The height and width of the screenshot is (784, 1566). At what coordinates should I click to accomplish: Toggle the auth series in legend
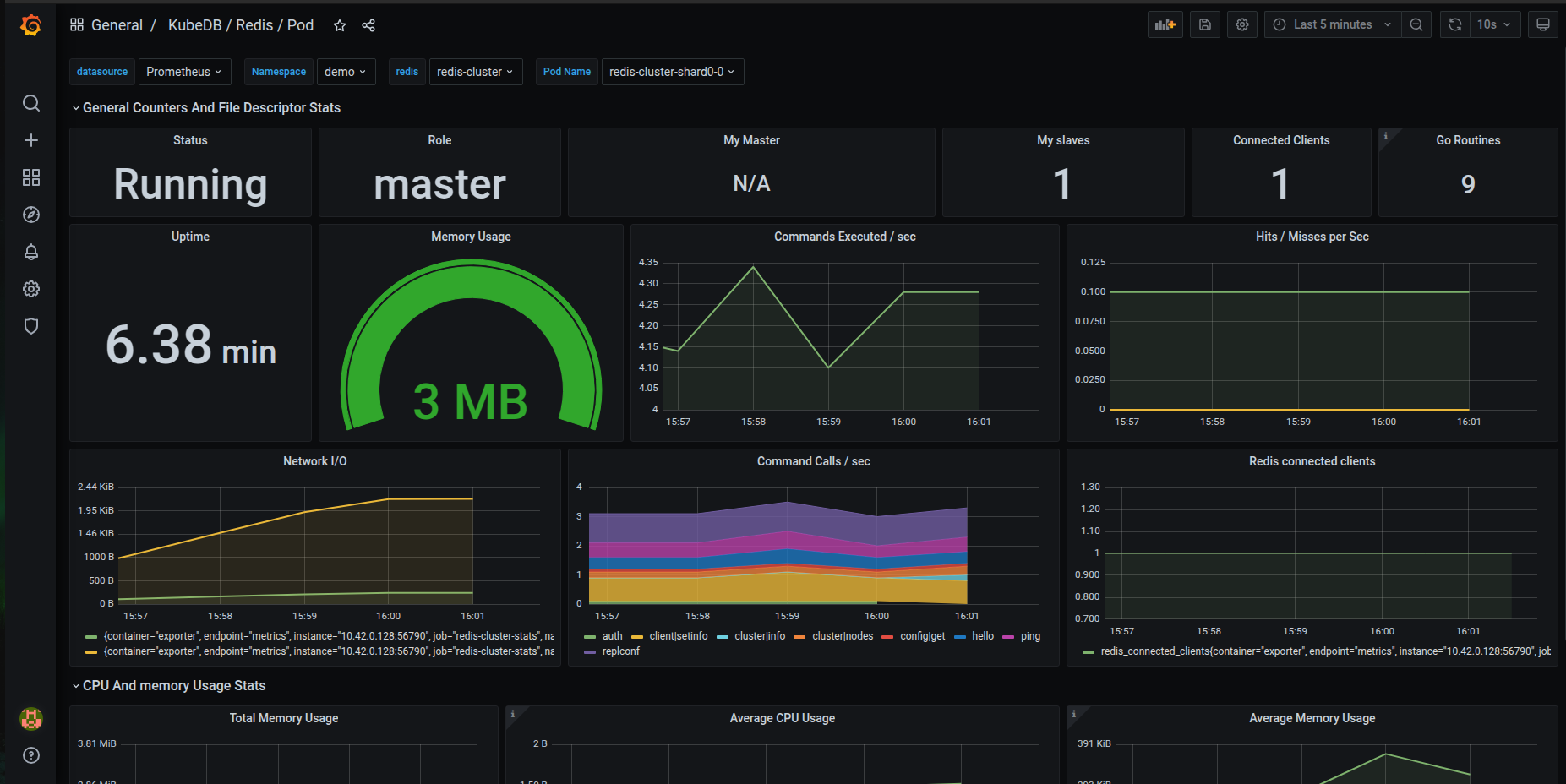[x=613, y=636]
